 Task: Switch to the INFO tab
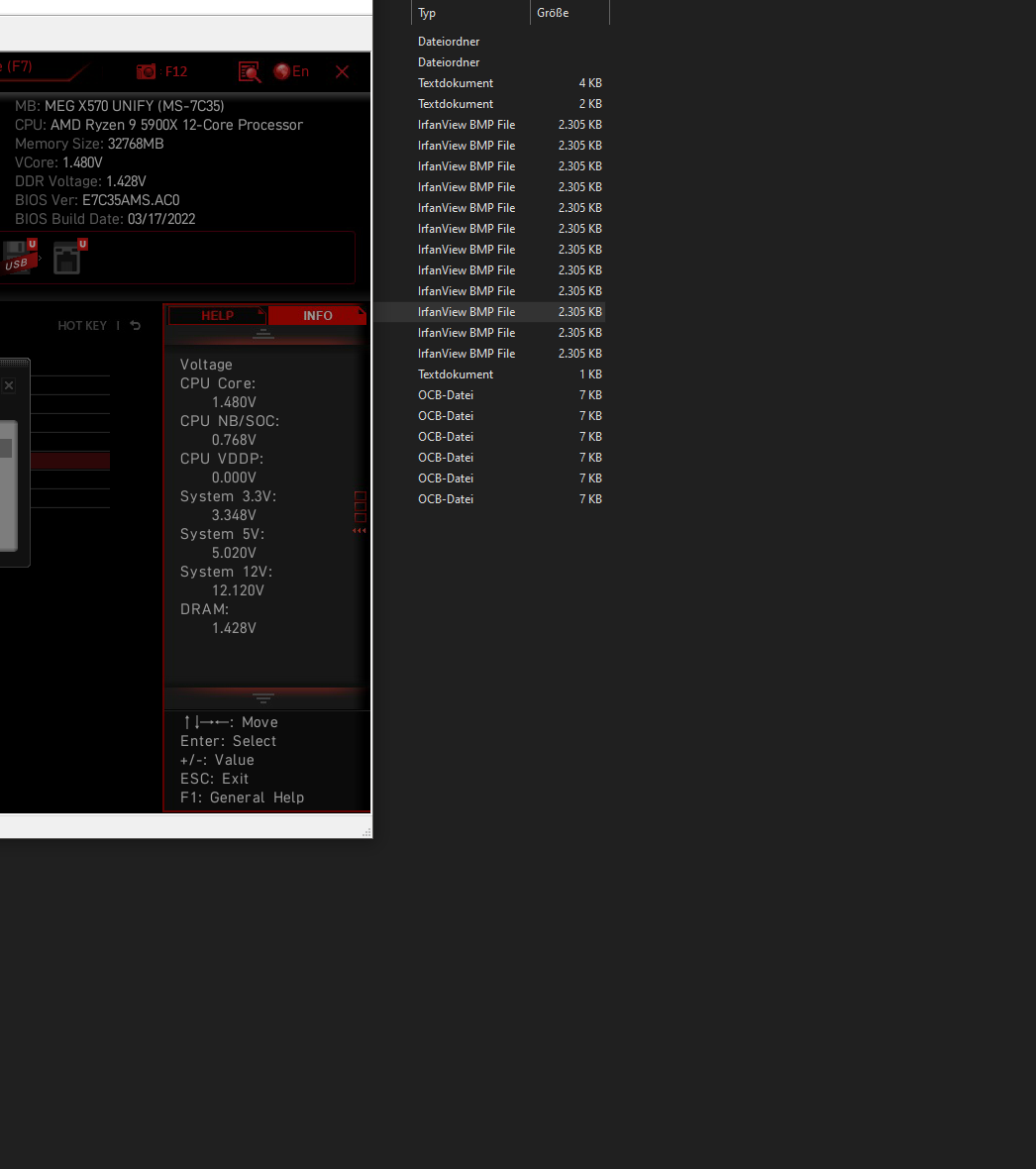318,315
